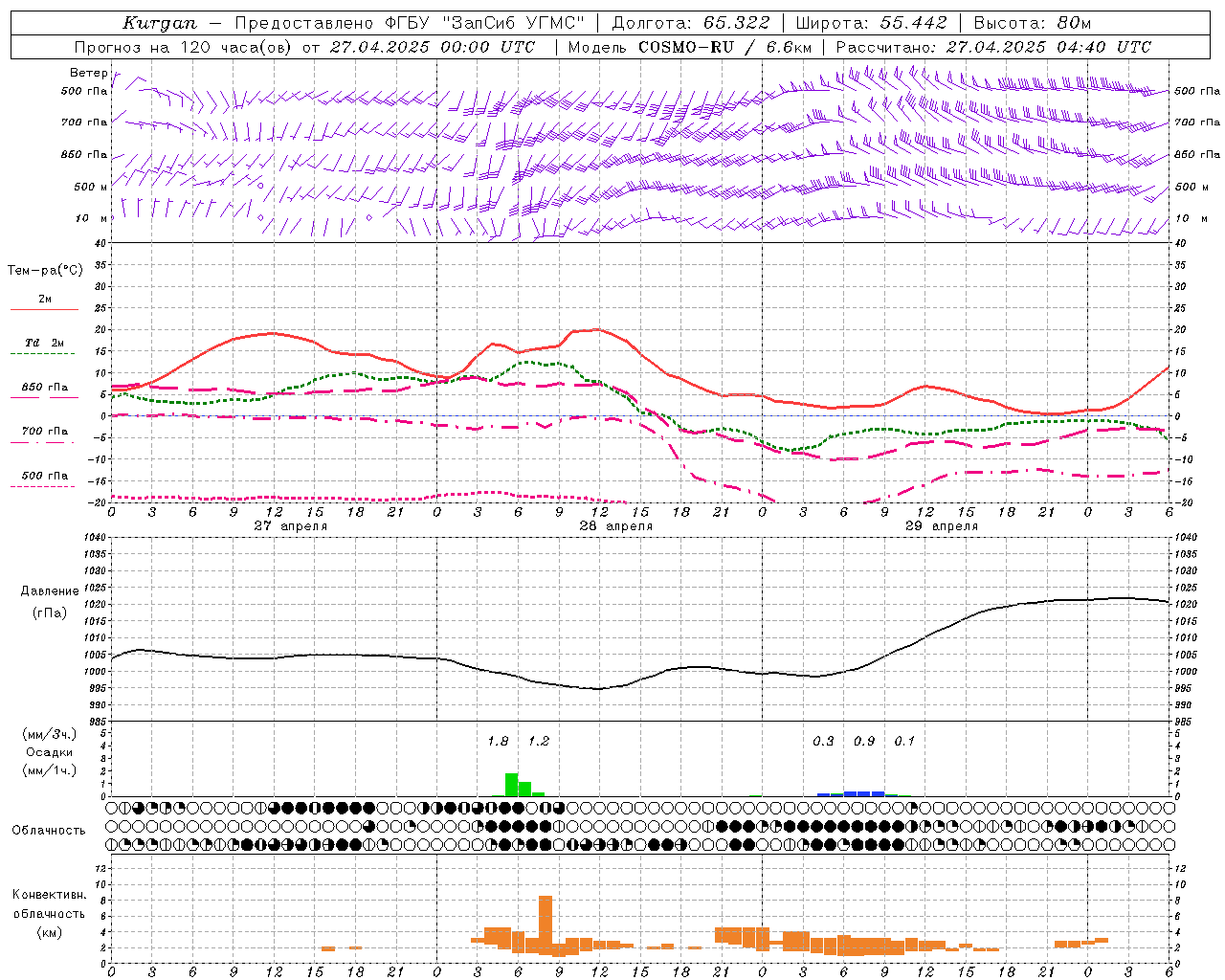Click the (км) convective cloud unit label

[50, 932]
